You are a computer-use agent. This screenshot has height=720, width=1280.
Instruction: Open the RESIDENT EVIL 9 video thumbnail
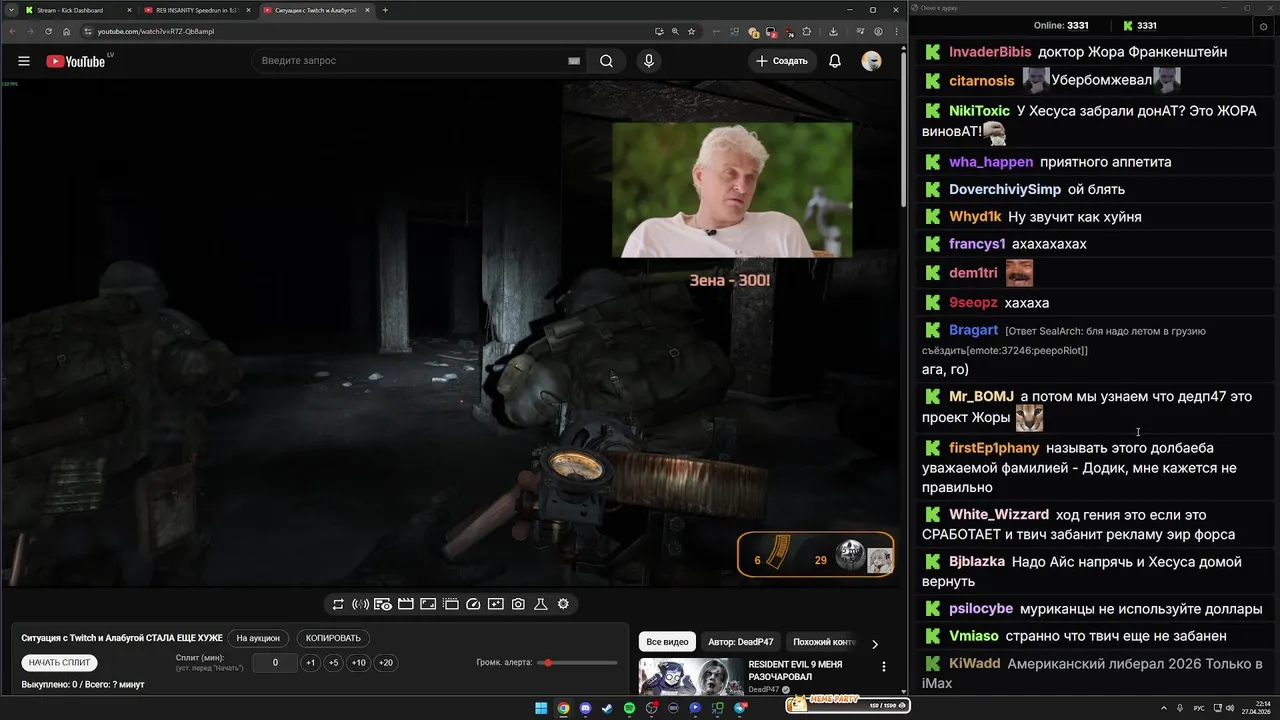(690, 676)
